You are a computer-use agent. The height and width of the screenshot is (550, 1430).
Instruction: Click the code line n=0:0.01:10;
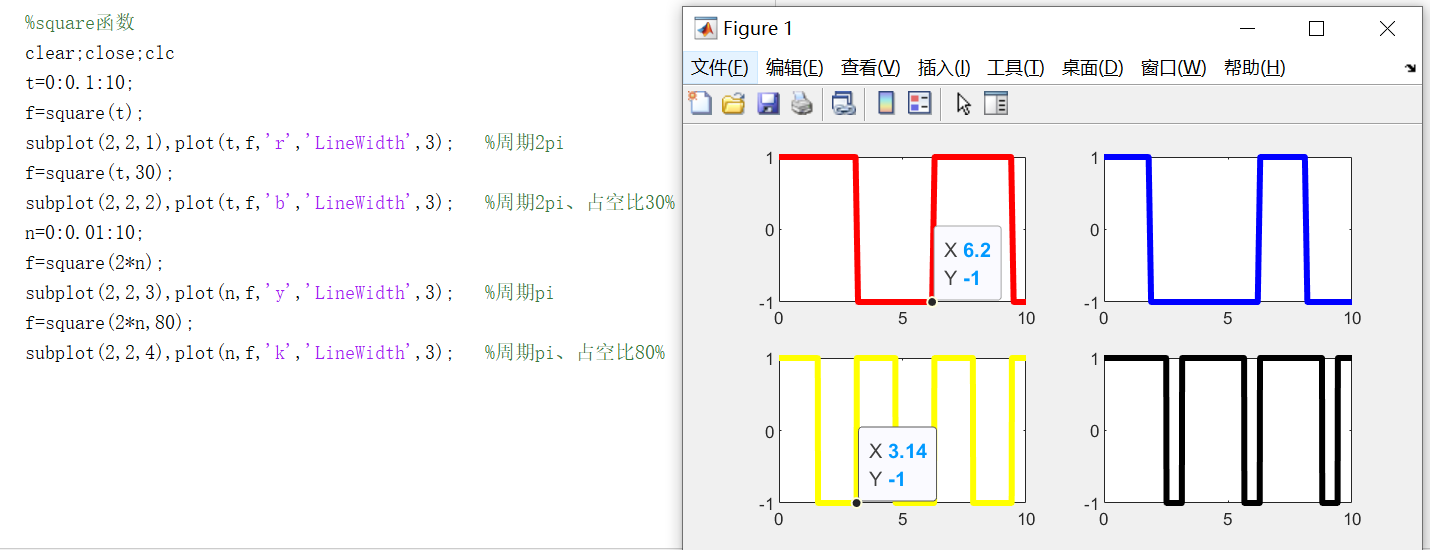tap(85, 233)
